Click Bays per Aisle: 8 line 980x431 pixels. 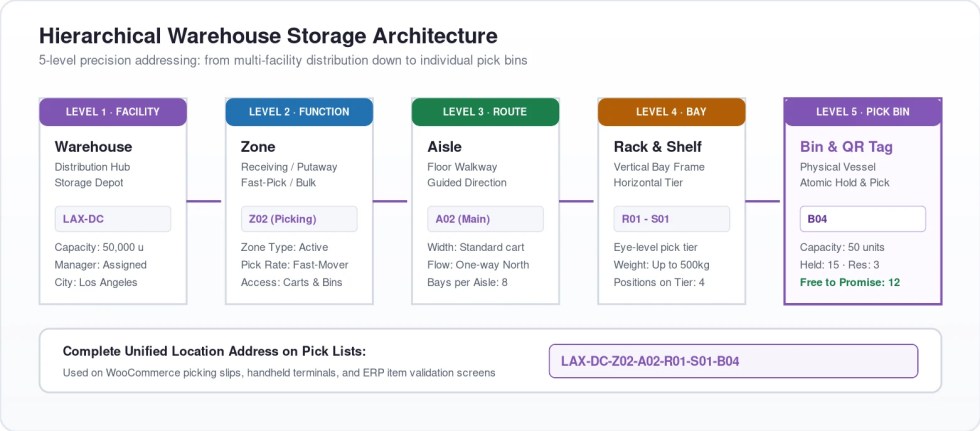click(467, 282)
